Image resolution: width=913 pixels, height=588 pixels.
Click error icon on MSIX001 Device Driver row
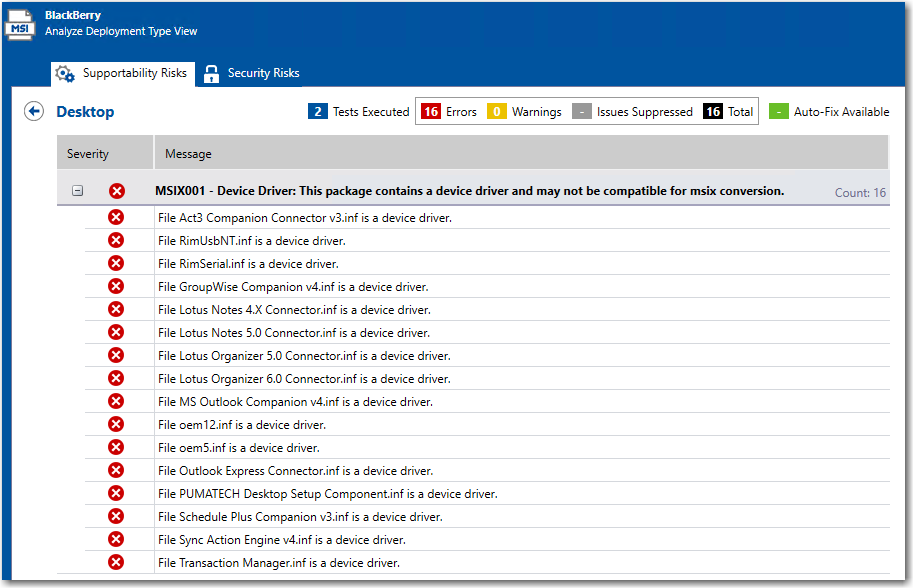(117, 191)
